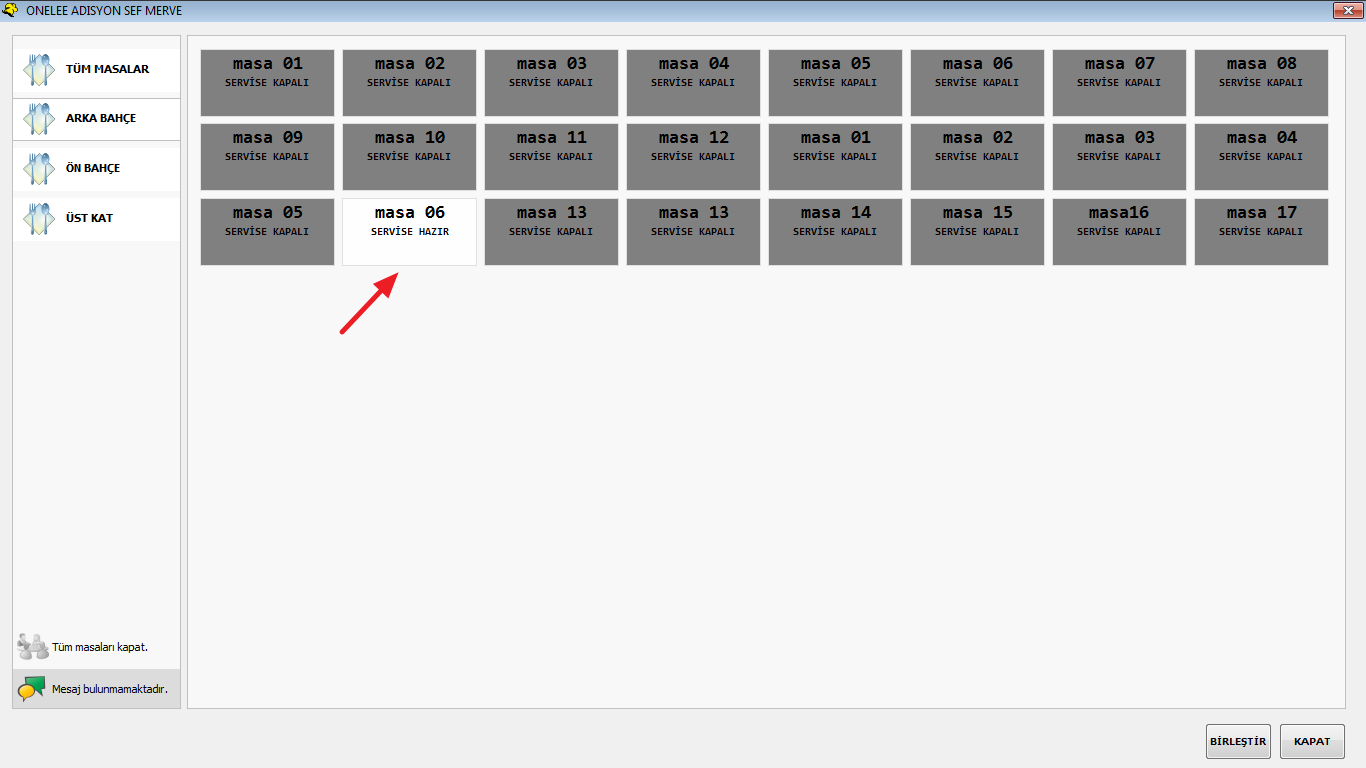Choose table masa 08
Viewport: 1366px width, 768px height.
(1261, 83)
